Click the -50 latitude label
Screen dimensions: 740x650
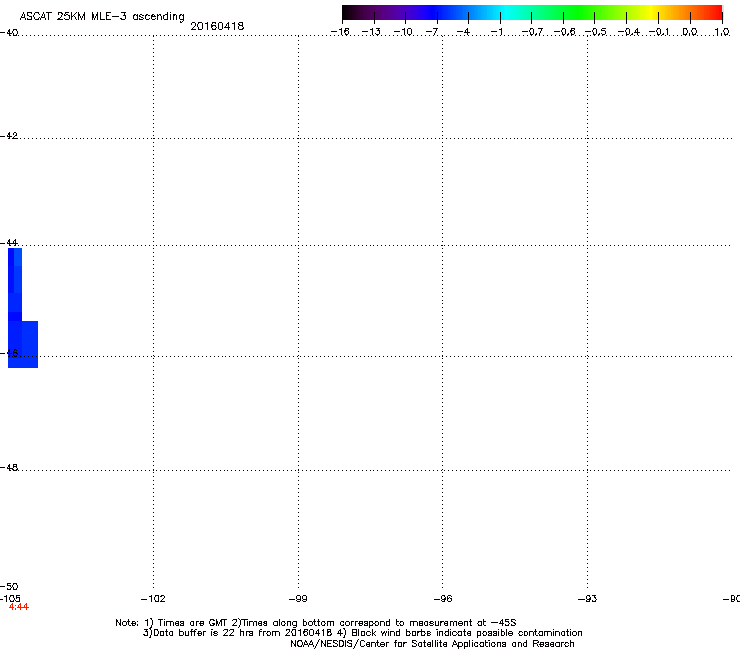point(9,586)
